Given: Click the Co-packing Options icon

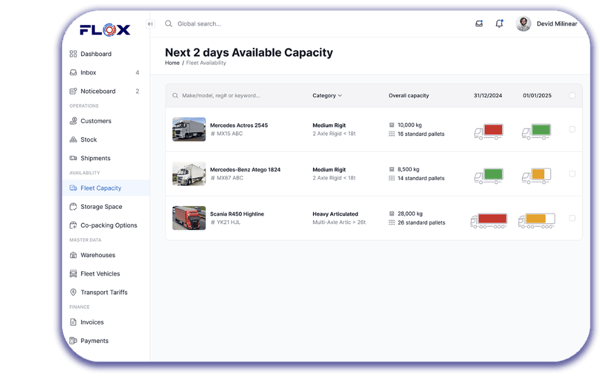Looking at the screenshot, I should (73, 225).
